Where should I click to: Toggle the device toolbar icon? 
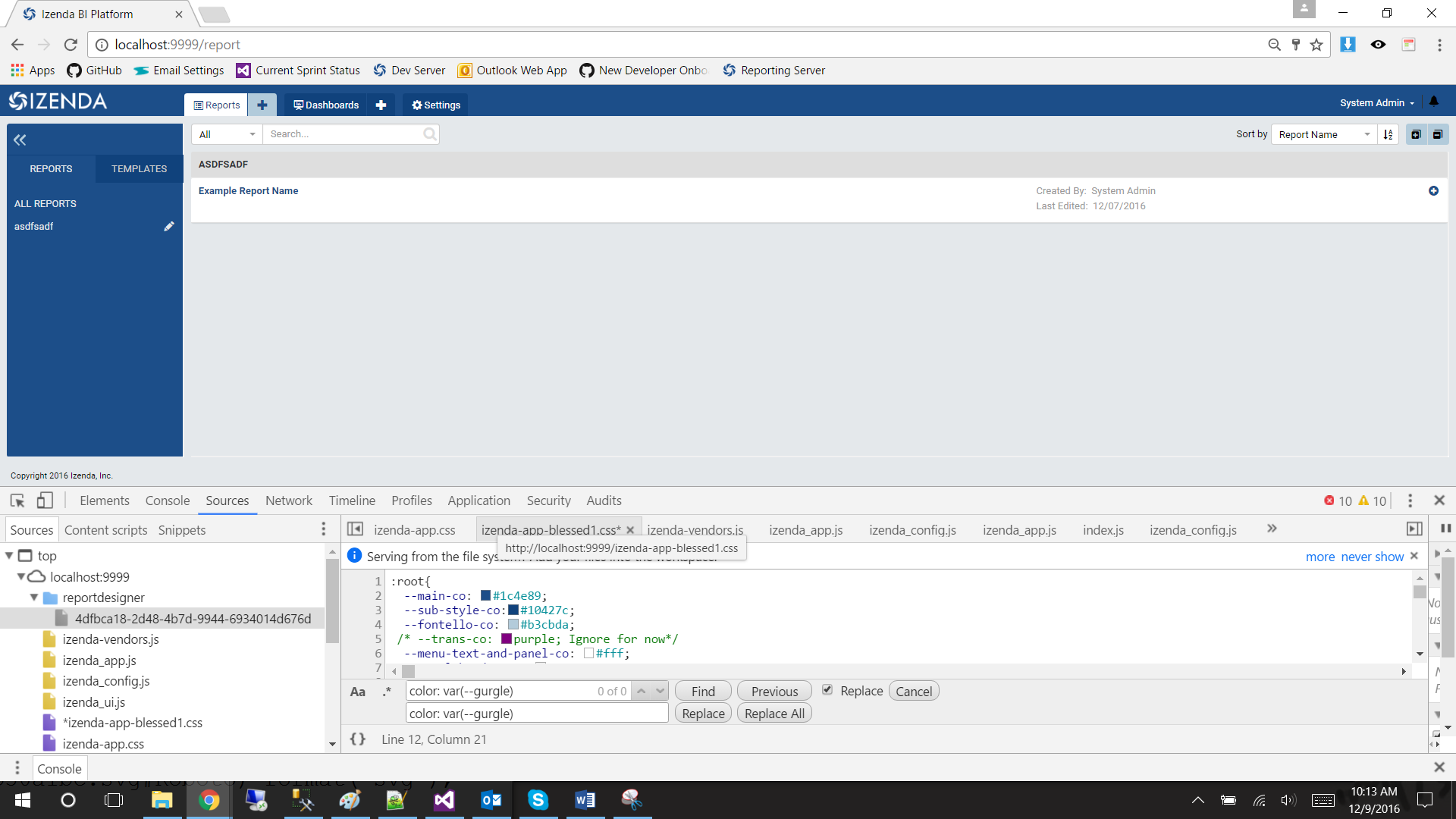(x=45, y=500)
